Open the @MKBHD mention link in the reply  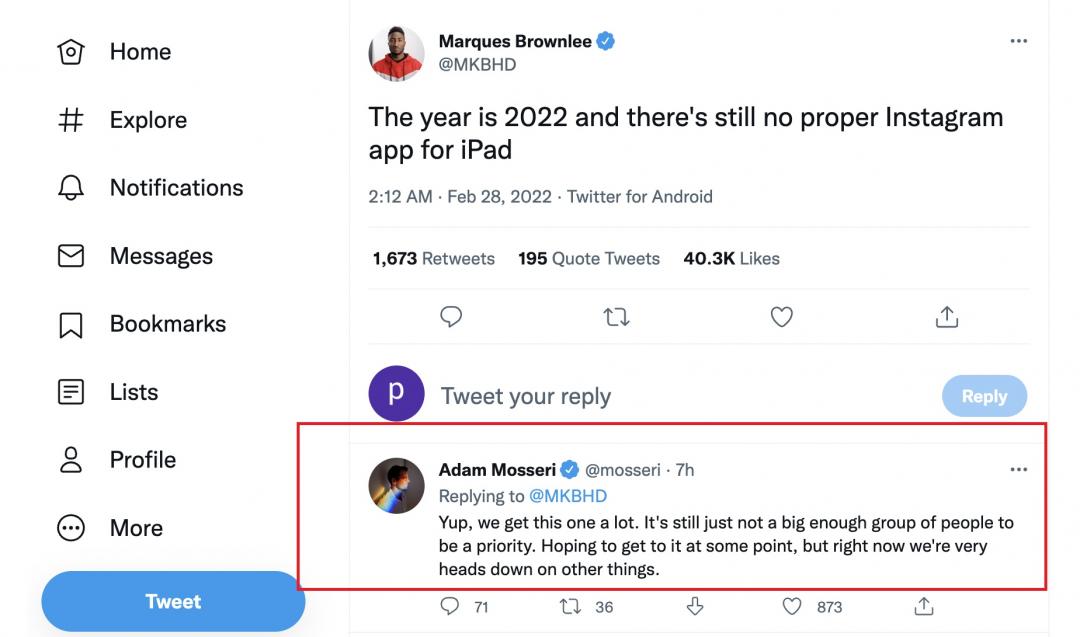[567, 496]
